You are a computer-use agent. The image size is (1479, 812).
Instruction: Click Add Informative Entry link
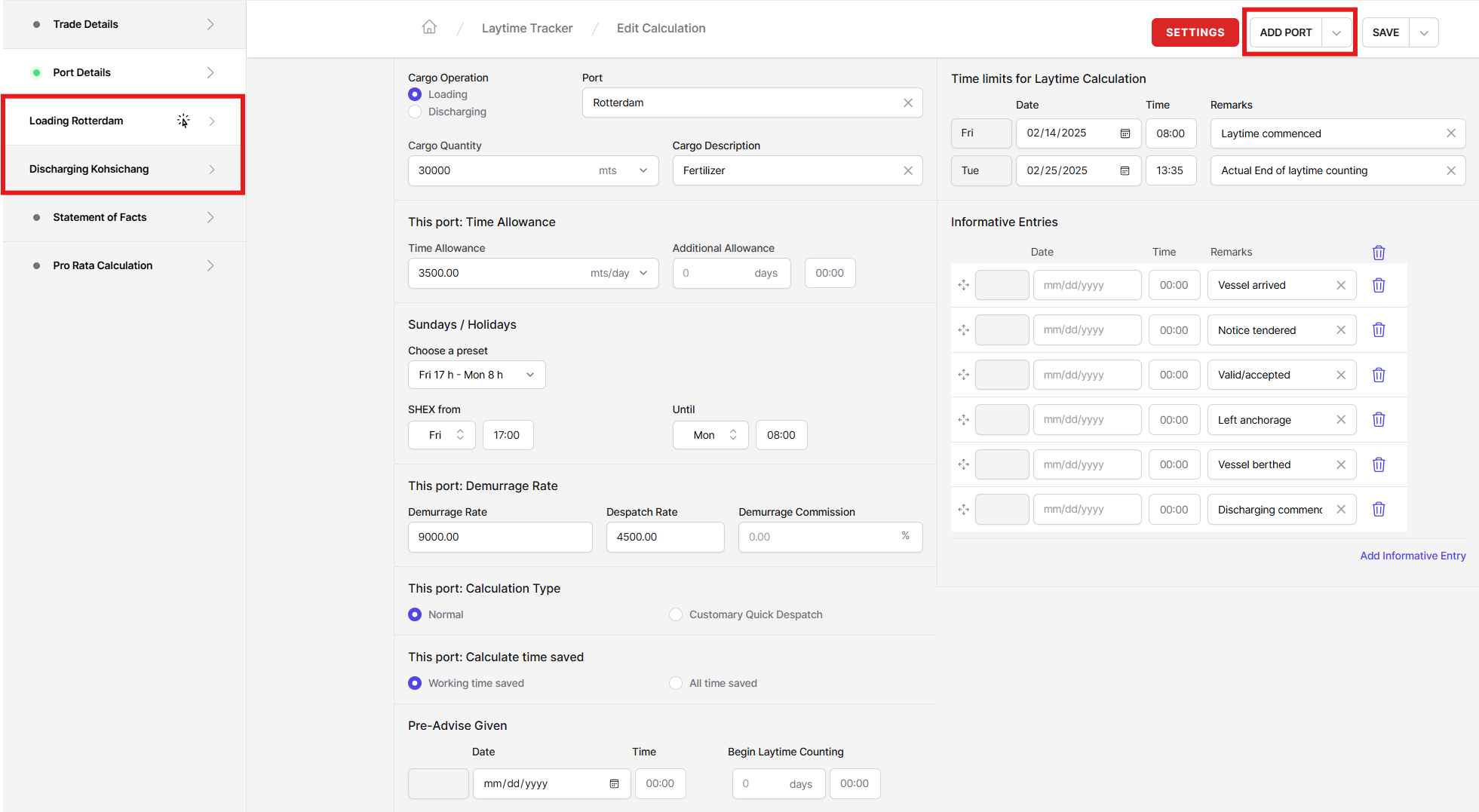coord(1413,556)
